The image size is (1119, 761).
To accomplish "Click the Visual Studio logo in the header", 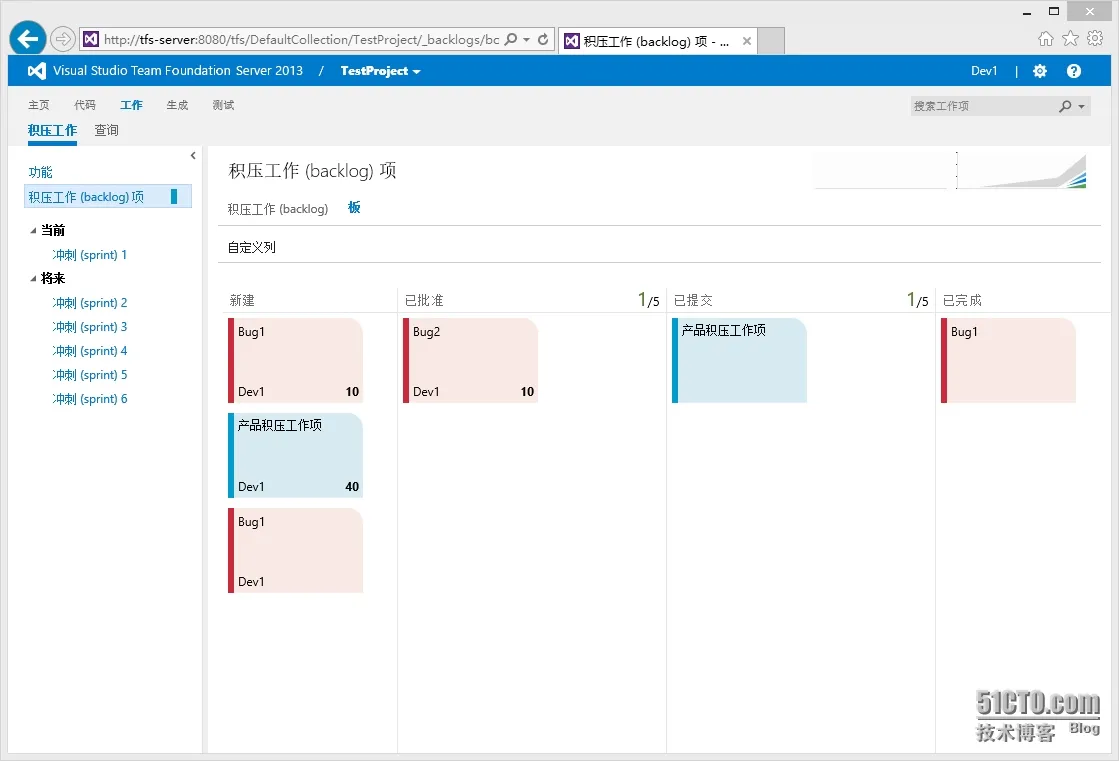I will coord(37,71).
